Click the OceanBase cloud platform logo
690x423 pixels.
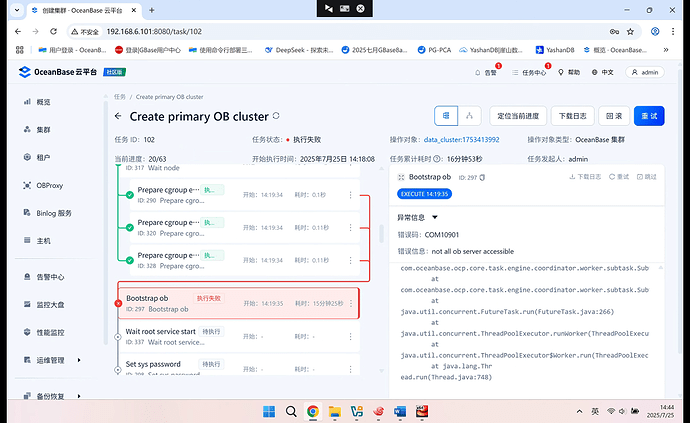[x=58, y=72]
